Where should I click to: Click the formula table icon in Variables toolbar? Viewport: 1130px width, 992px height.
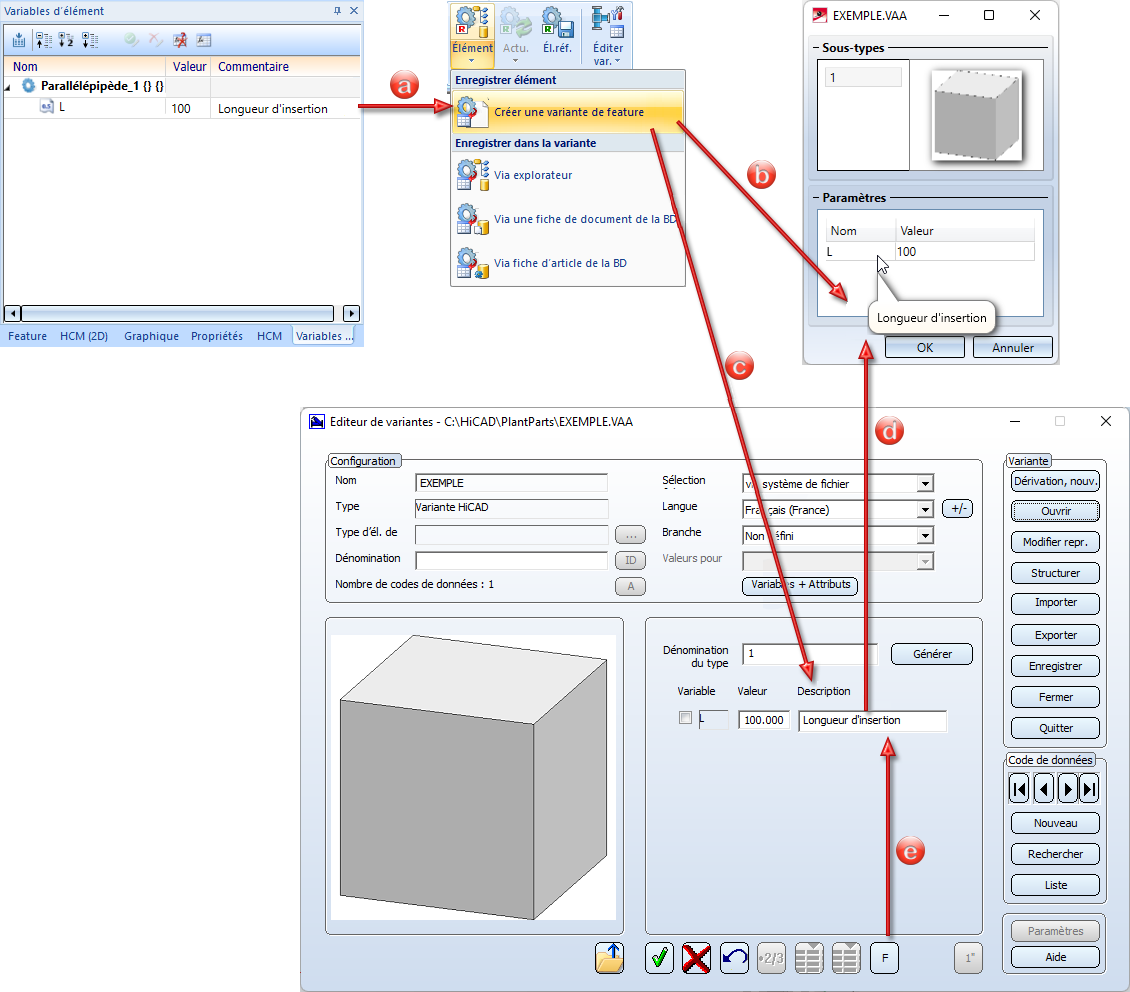point(204,40)
